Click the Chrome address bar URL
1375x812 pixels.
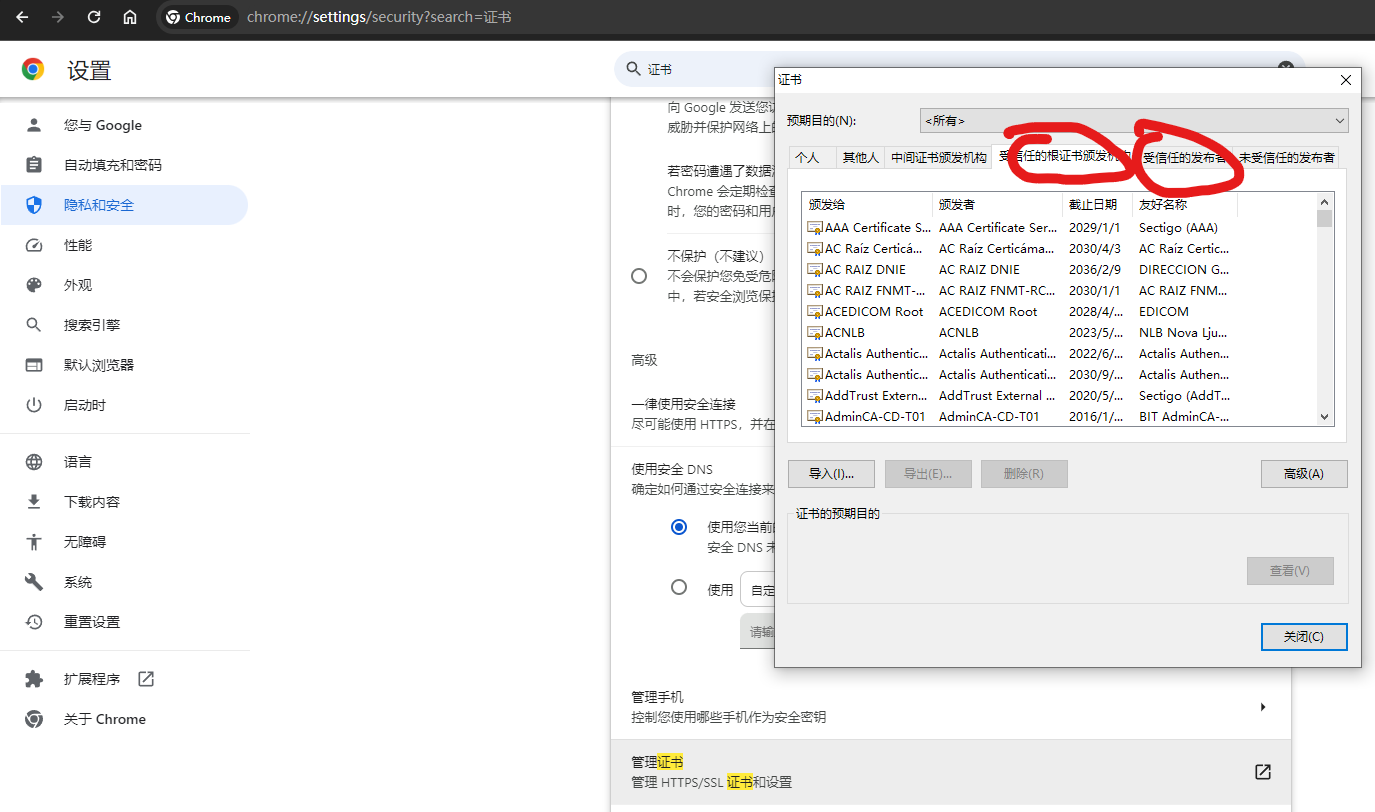379,17
